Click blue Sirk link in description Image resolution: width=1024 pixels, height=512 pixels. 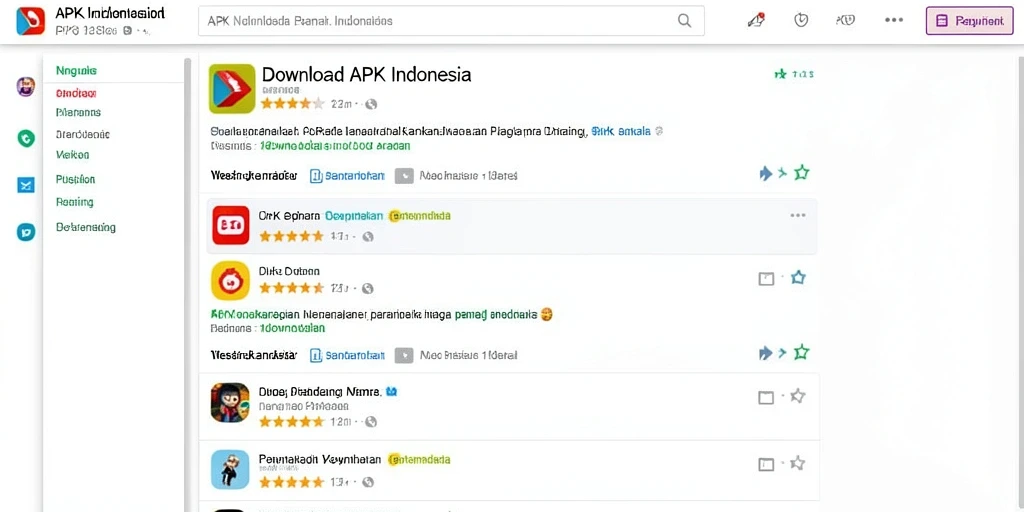[x=620, y=131]
